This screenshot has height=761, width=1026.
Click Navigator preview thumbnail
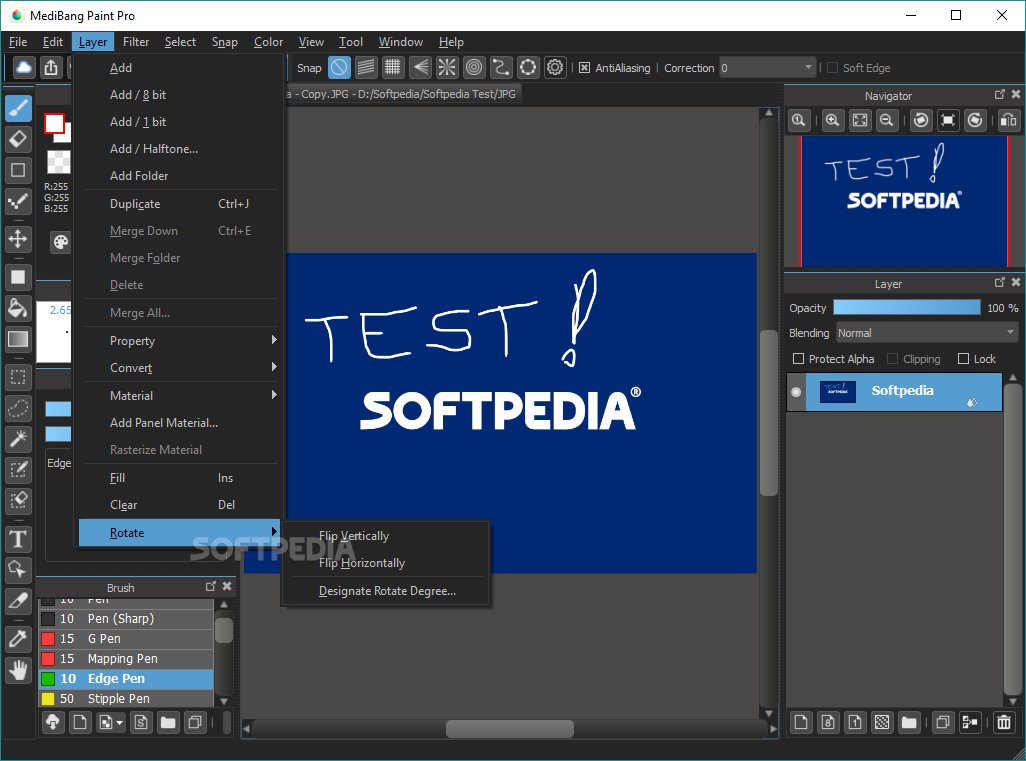(904, 202)
